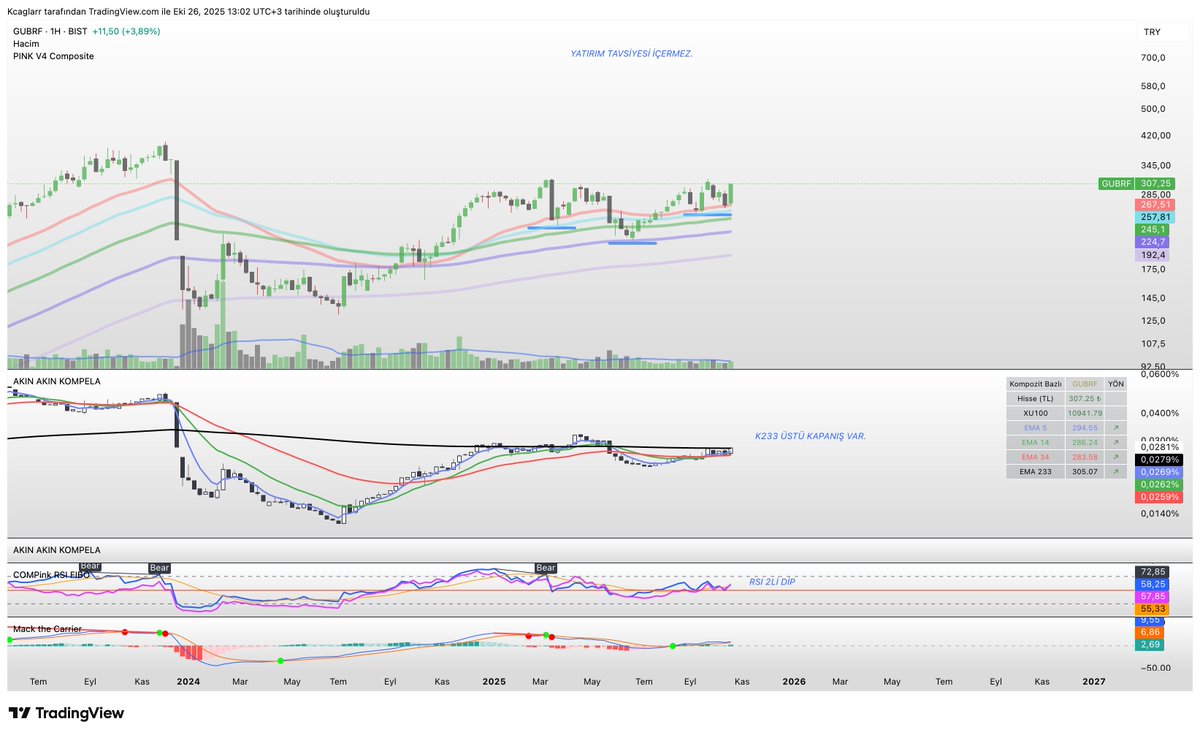
Task: Select the PINK V4 Composite indicator label
Action: click(x=53, y=56)
